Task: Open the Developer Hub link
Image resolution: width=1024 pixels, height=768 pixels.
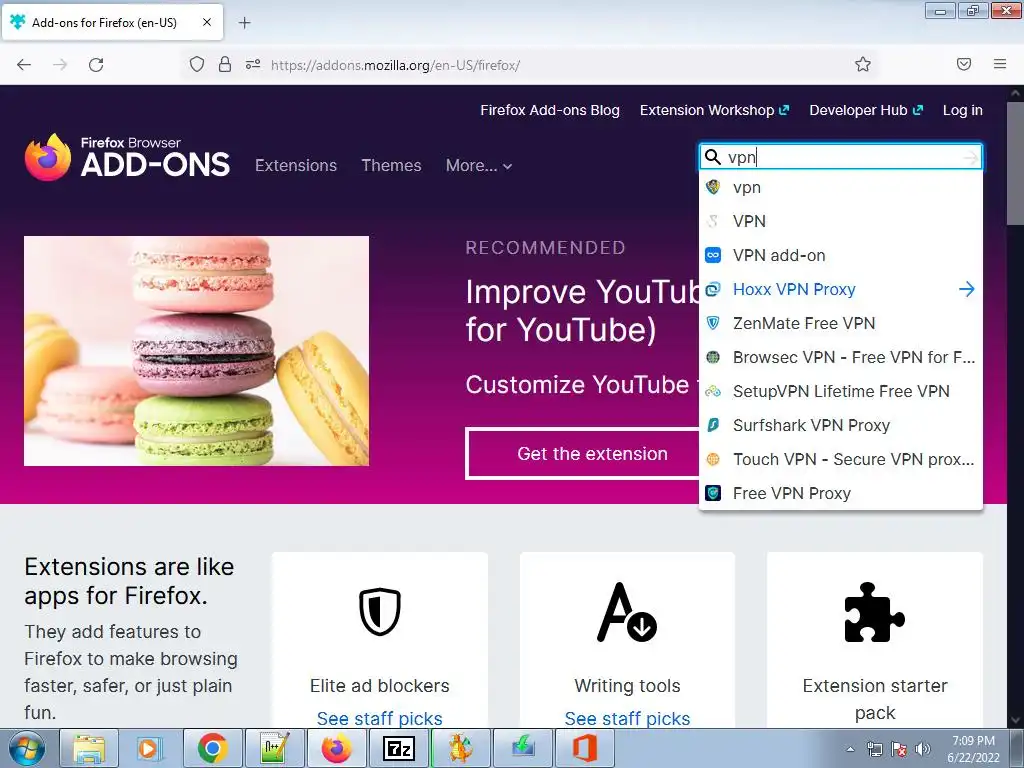Action: click(866, 110)
